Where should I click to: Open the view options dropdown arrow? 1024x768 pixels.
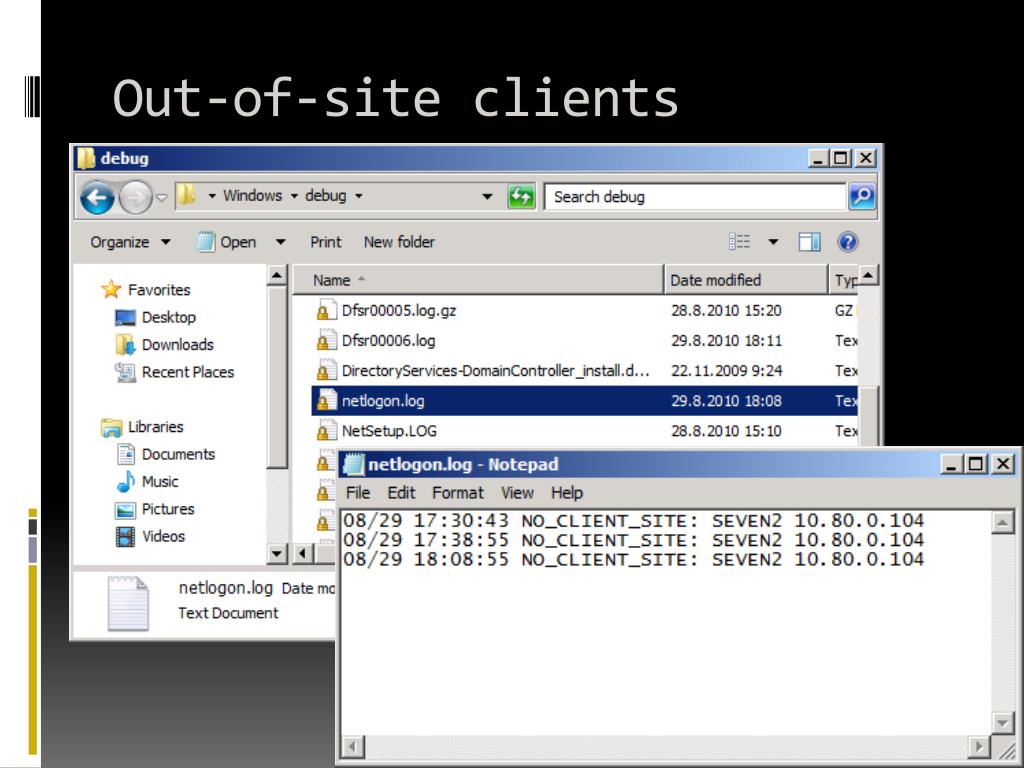coord(773,242)
